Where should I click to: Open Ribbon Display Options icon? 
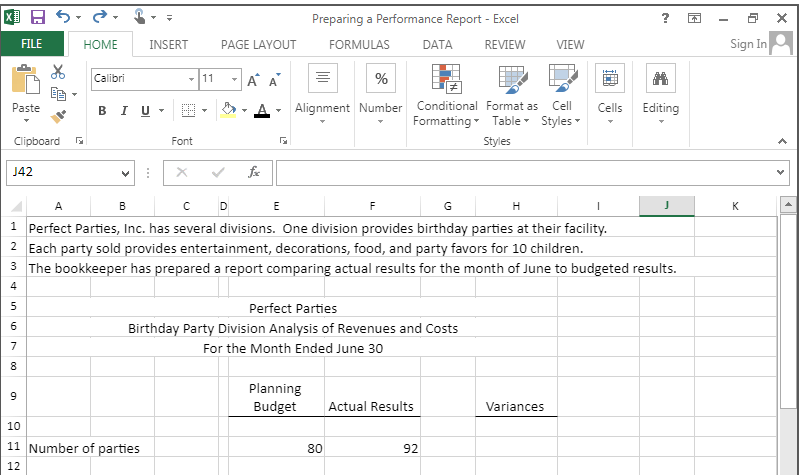[694, 18]
